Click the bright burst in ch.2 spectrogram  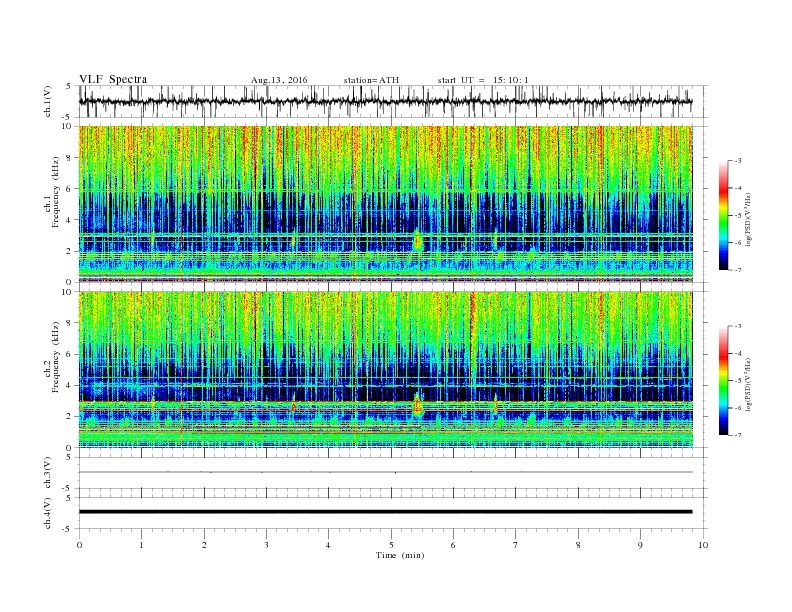[417, 404]
